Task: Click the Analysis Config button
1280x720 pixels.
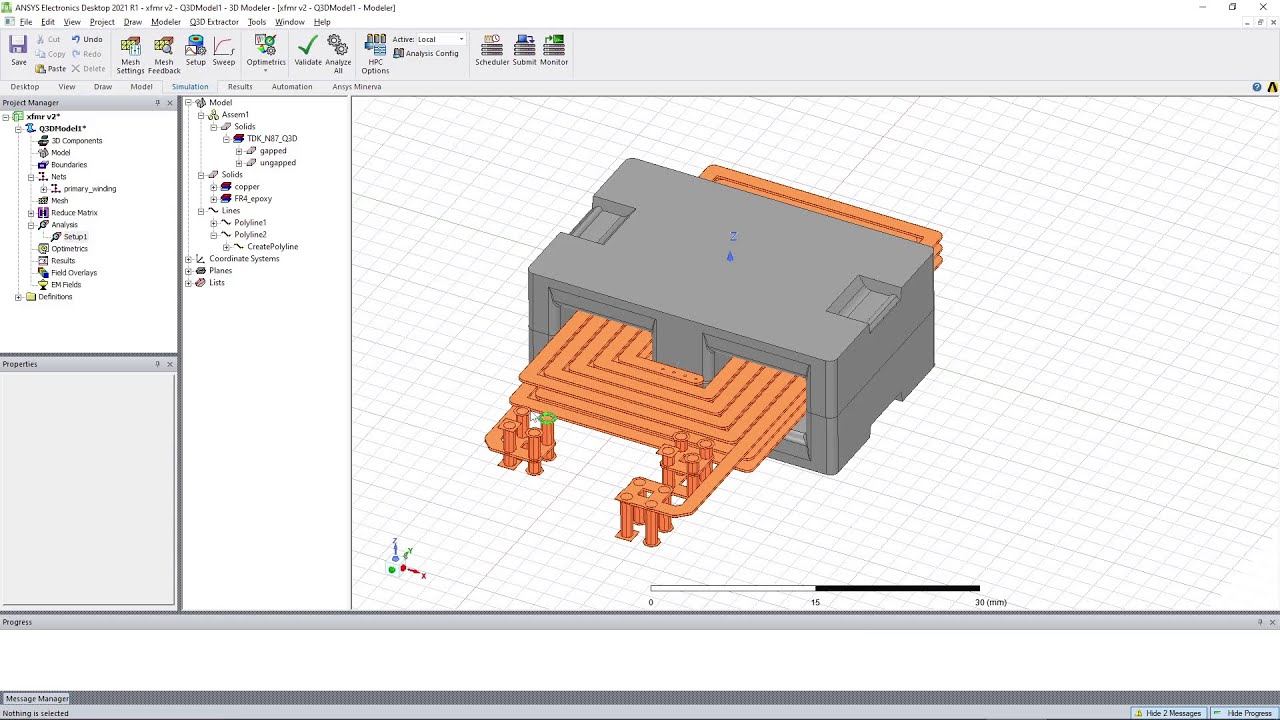Action: 426,54
